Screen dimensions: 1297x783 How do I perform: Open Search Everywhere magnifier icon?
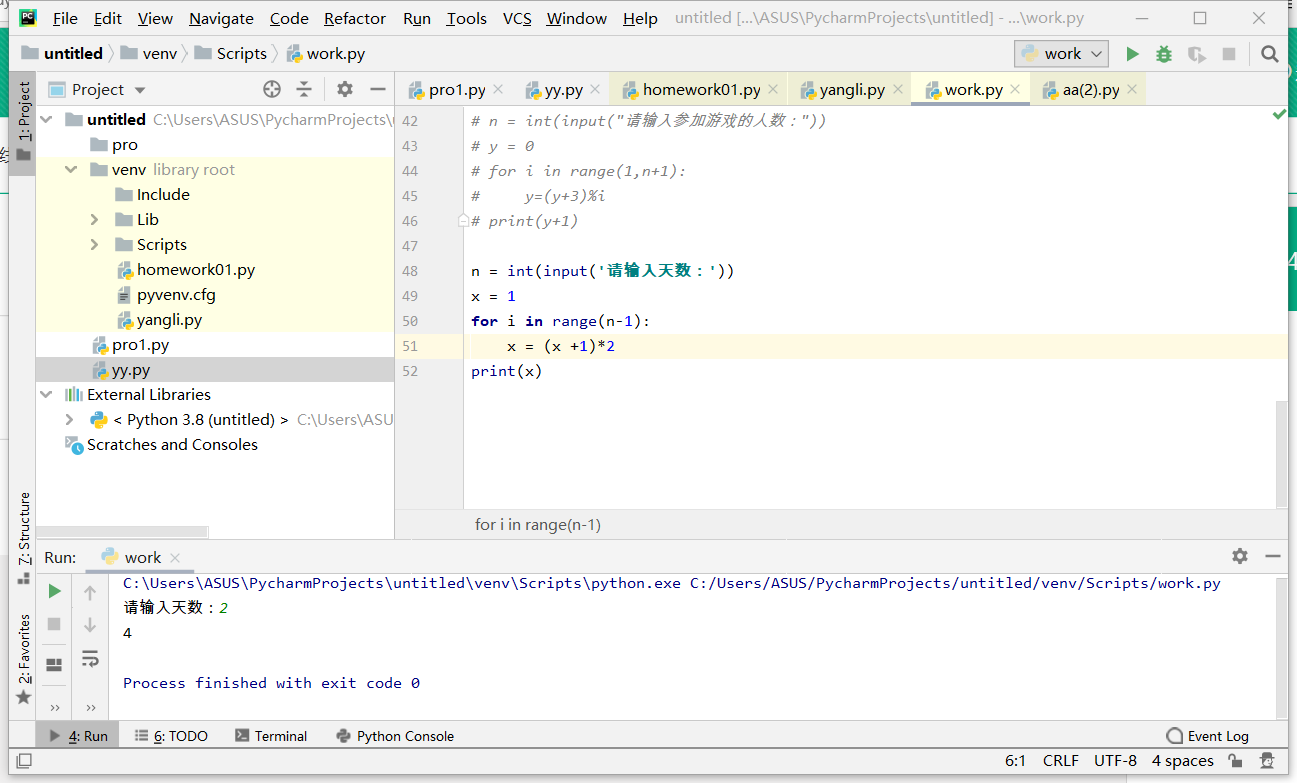click(1270, 54)
